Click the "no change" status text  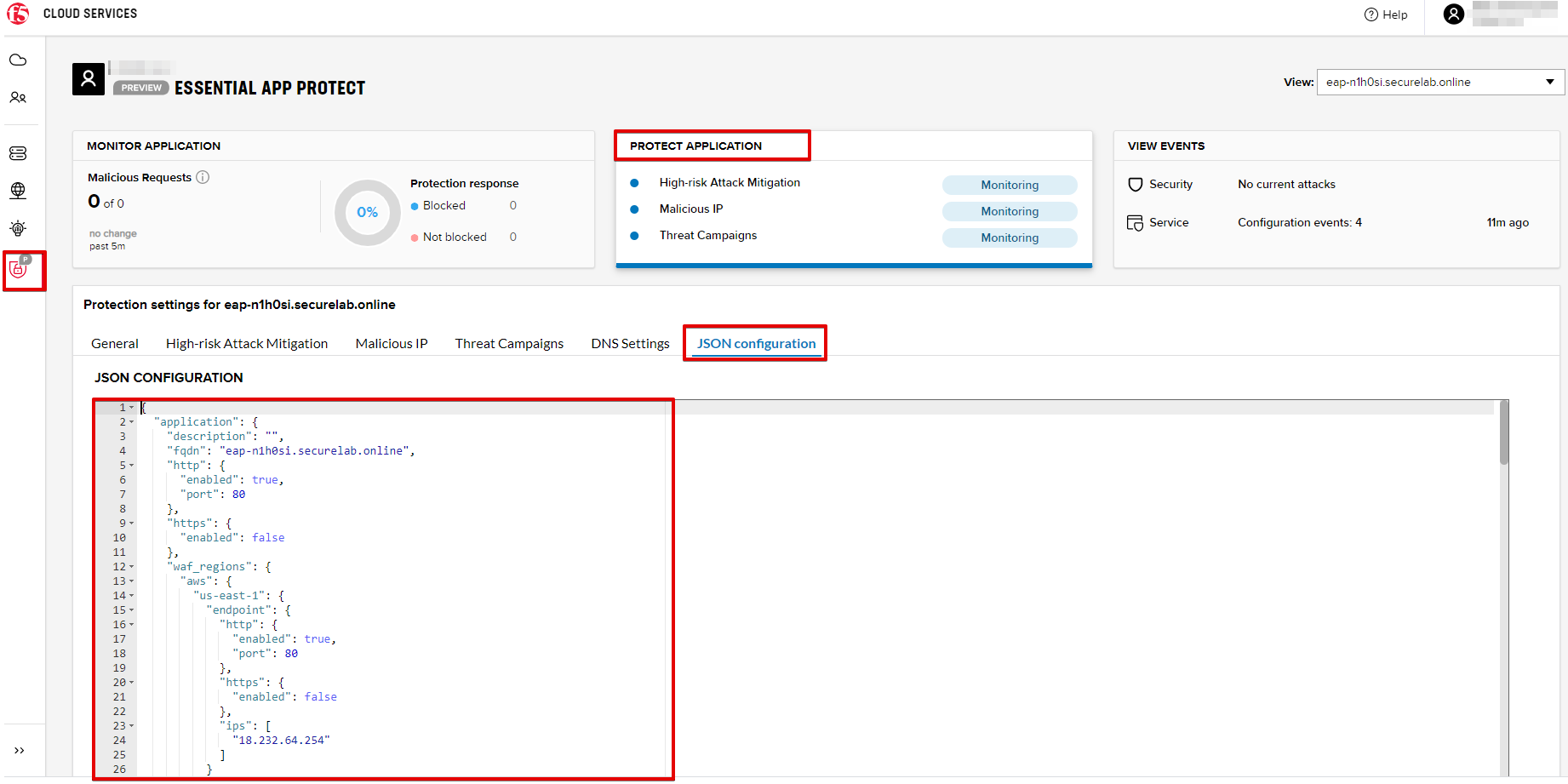click(113, 234)
